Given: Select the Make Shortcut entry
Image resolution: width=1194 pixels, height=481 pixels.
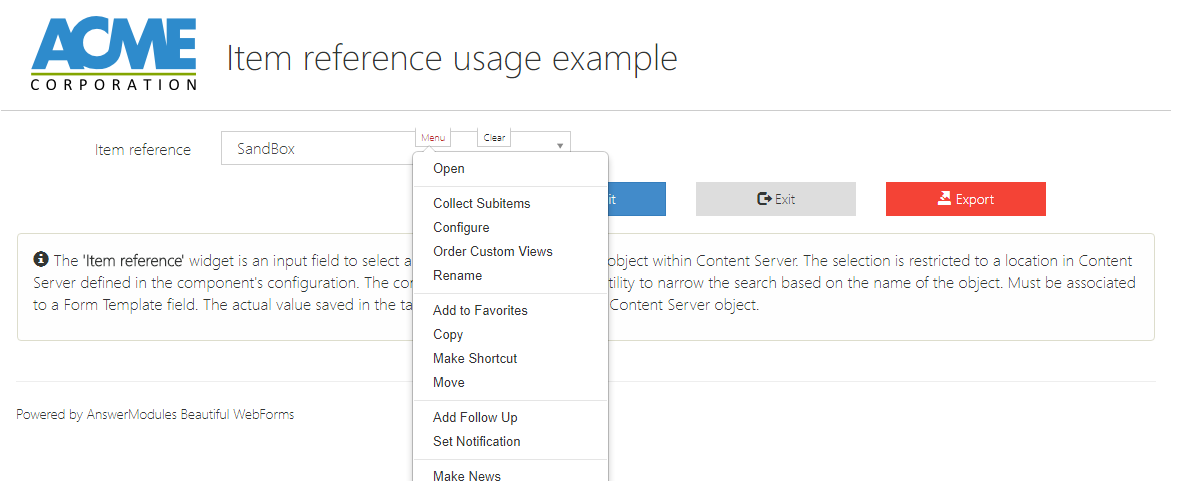Looking at the screenshot, I should pos(475,358).
